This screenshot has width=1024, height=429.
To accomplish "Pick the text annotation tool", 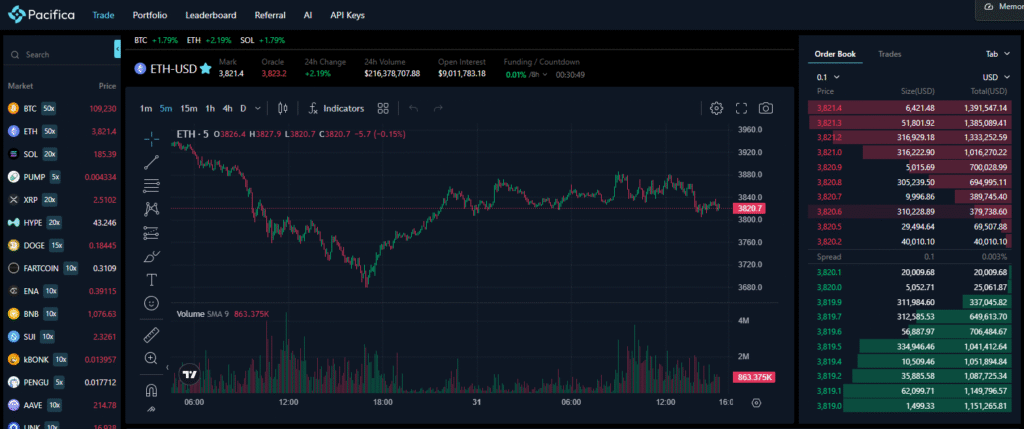I will click(x=152, y=279).
